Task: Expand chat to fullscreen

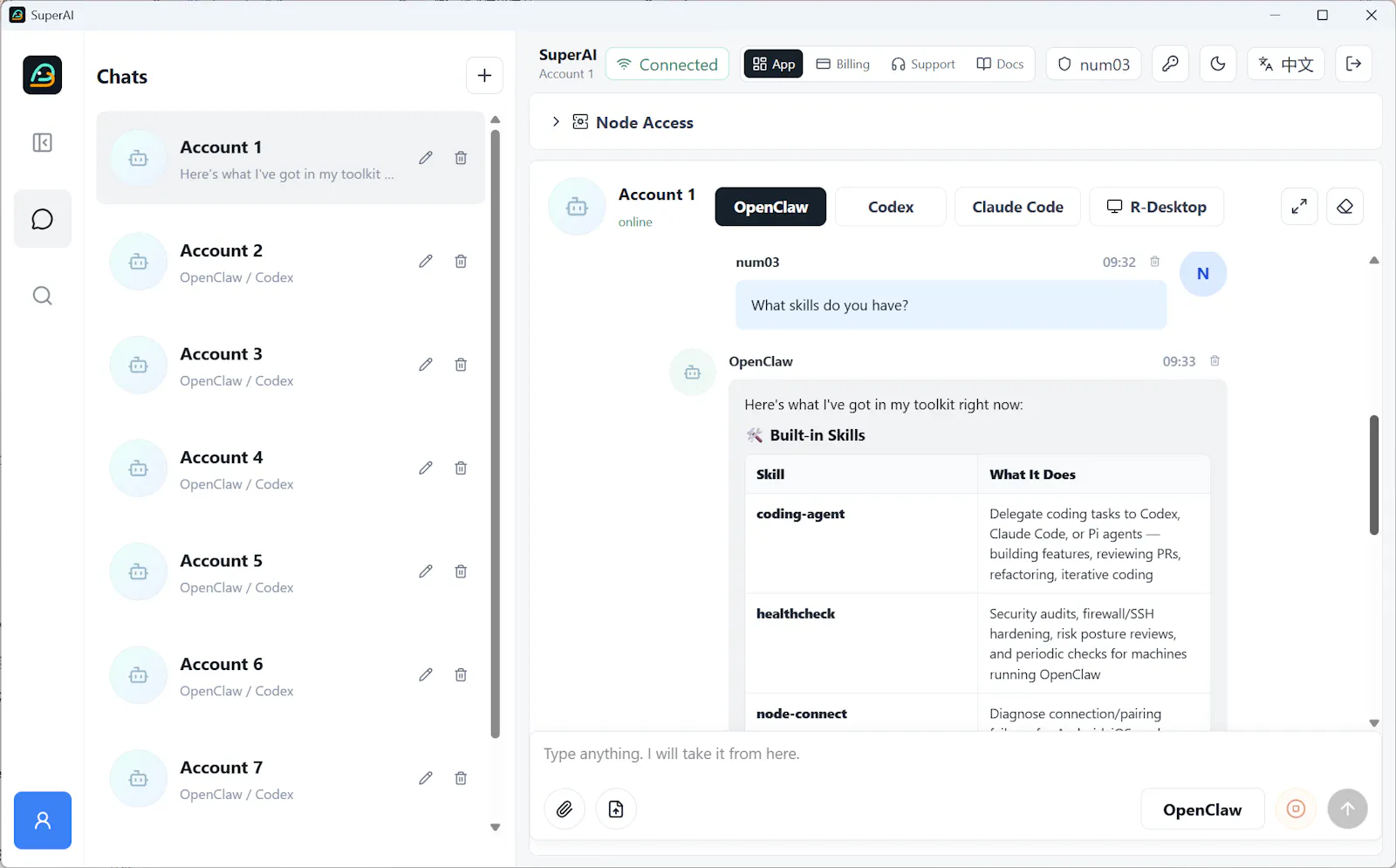Action: (1299, 207)
